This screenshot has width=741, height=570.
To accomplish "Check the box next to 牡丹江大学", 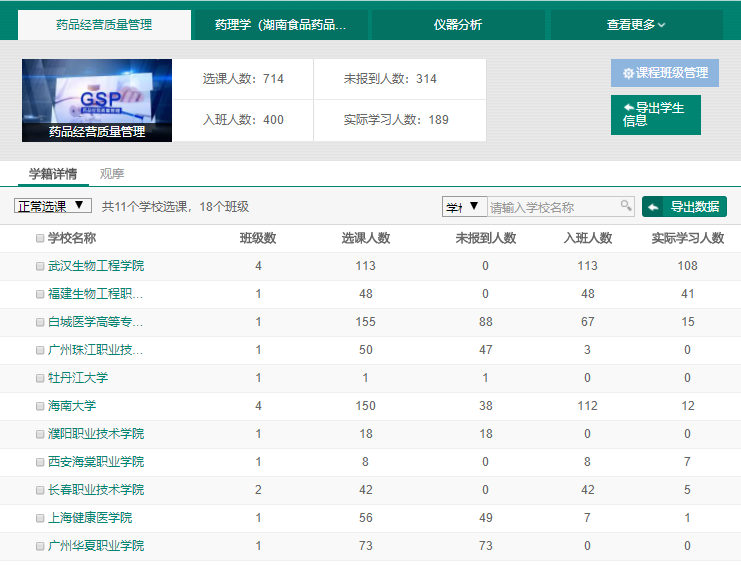I will (40, 378).
